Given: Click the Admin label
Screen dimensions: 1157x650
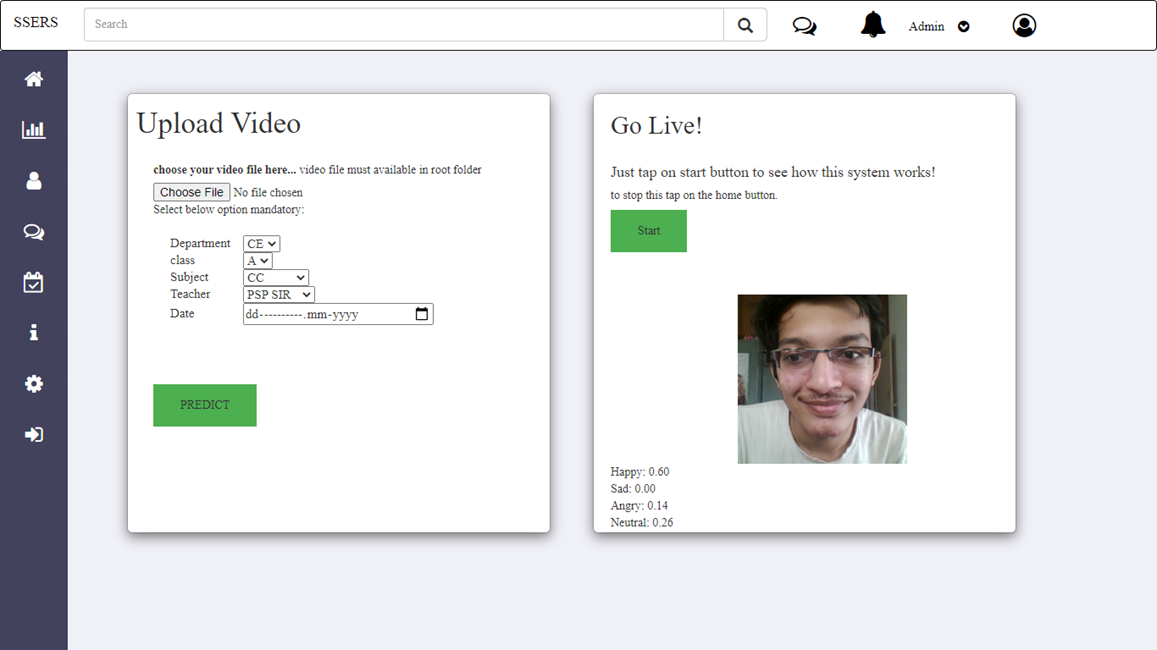Looking at the screenshot, I should pos(926,27).
